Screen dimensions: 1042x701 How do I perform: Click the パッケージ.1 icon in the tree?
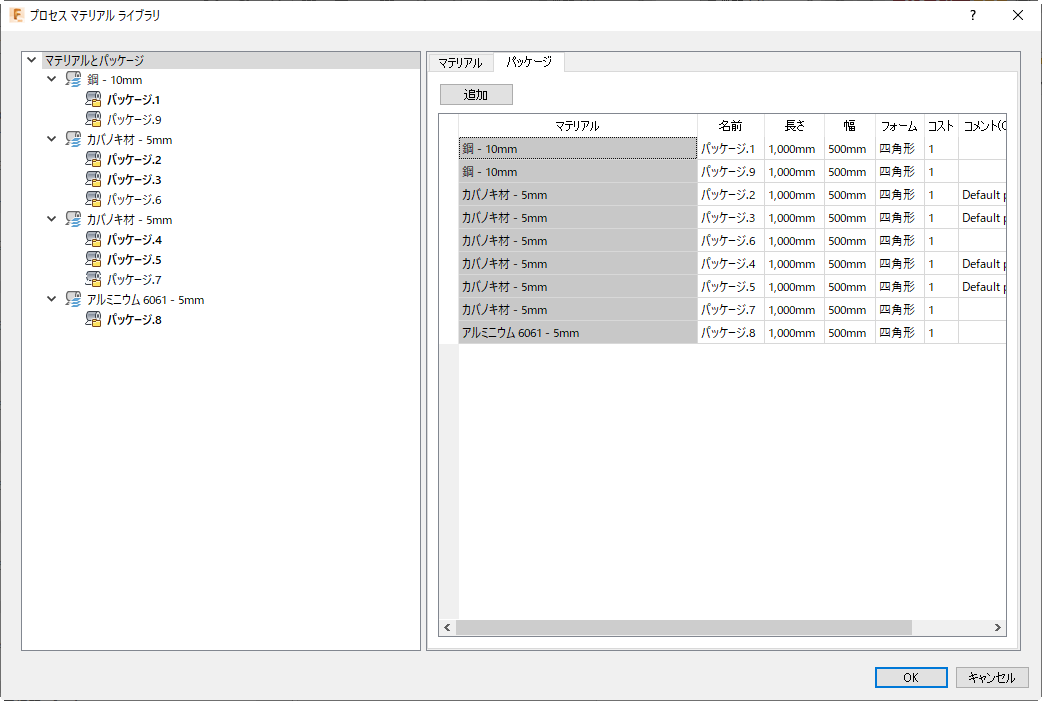(x=93, y=100)
